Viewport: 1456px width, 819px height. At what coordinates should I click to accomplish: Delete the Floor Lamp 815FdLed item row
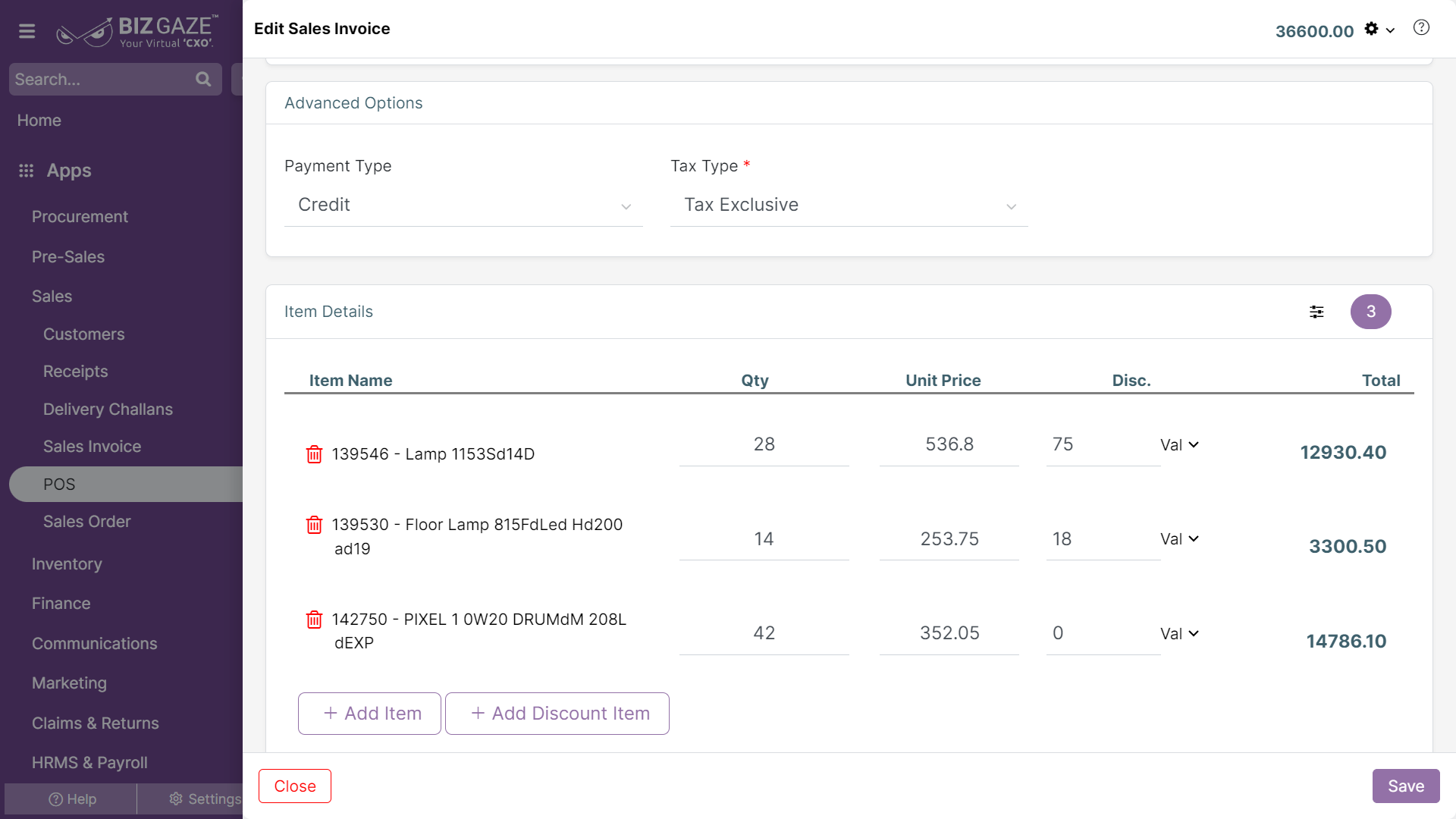tap(314, 525)
